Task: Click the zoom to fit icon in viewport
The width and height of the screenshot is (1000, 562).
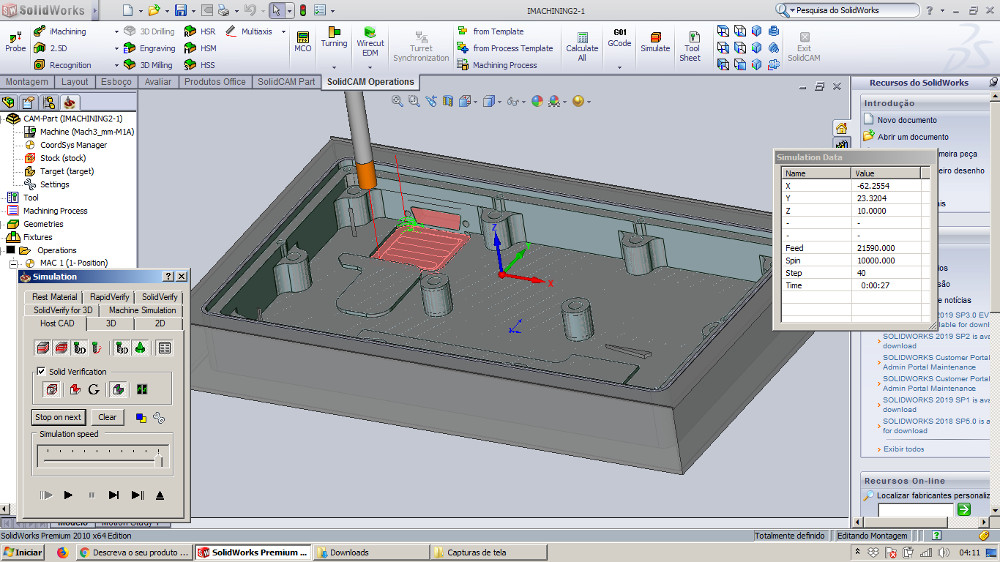Action: click(x=397, y=101)
